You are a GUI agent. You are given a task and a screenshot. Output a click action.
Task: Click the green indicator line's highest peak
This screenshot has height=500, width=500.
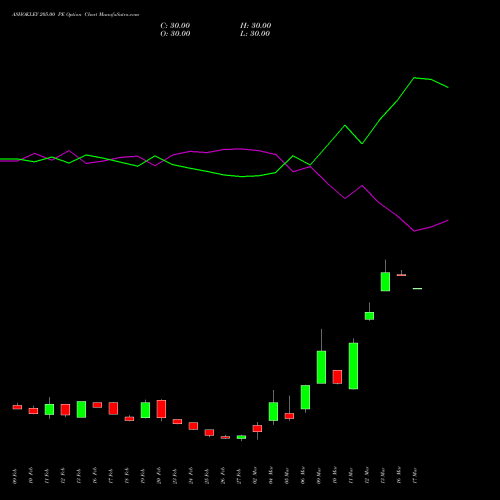coord(414,78)
